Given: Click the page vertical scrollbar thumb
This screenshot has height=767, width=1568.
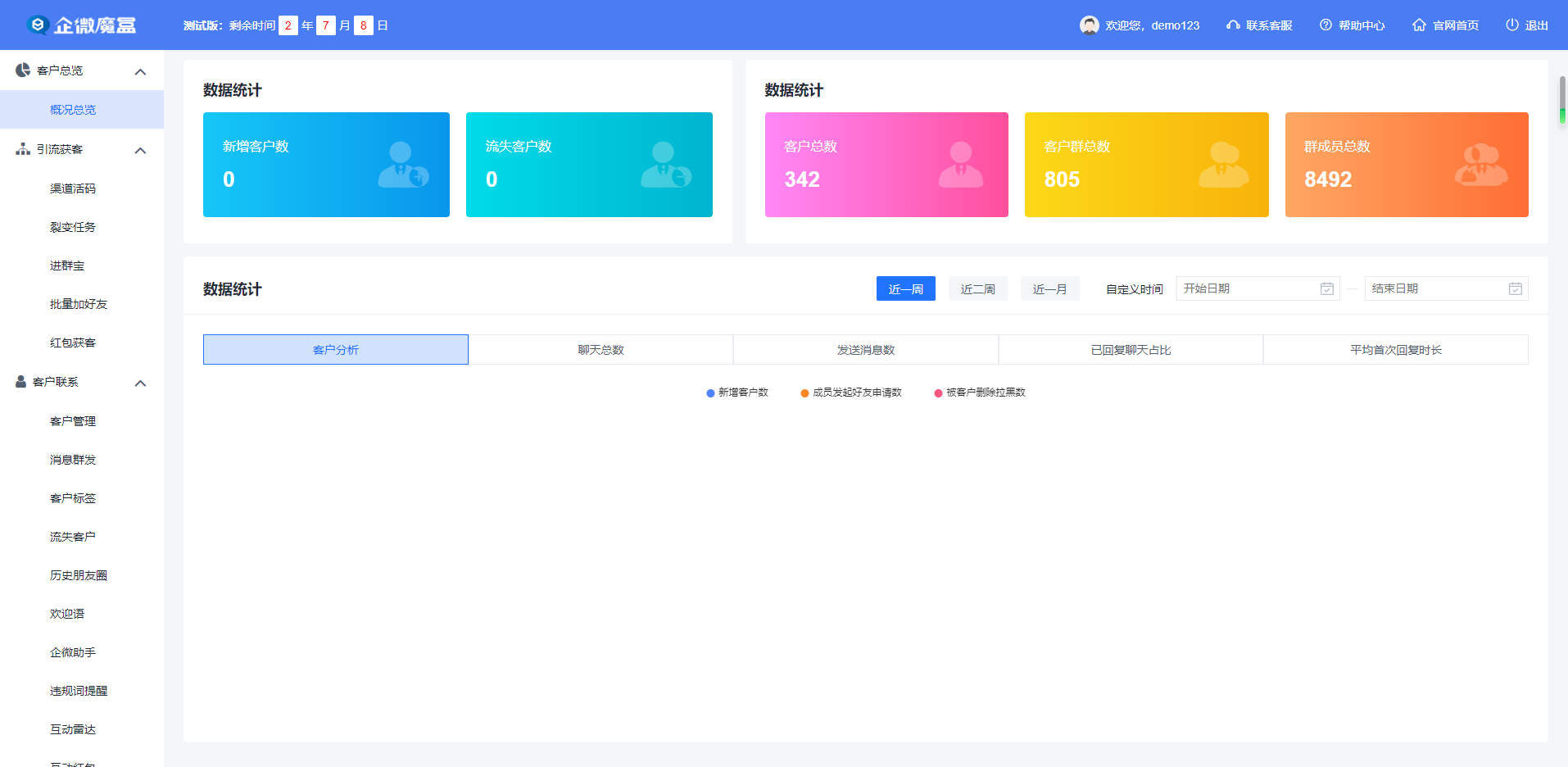Looking at the screenshot, I should pos(1562,100).
